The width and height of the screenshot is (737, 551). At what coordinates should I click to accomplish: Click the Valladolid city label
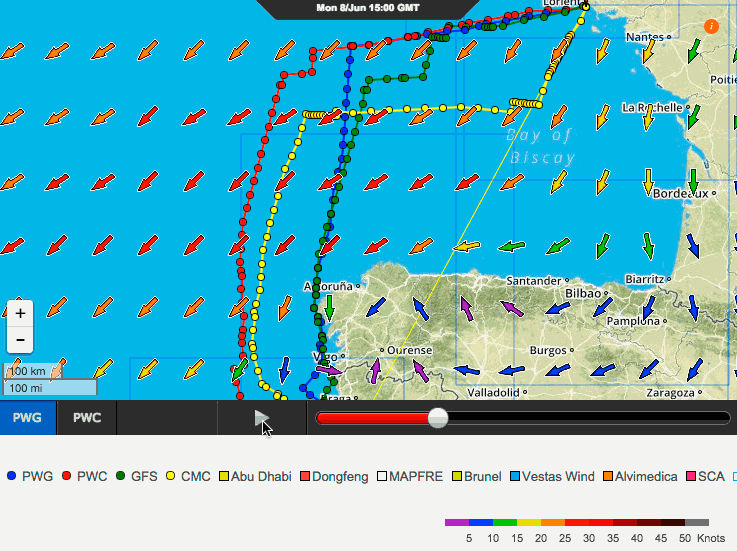pyautogui.click(x=494, y=392)
